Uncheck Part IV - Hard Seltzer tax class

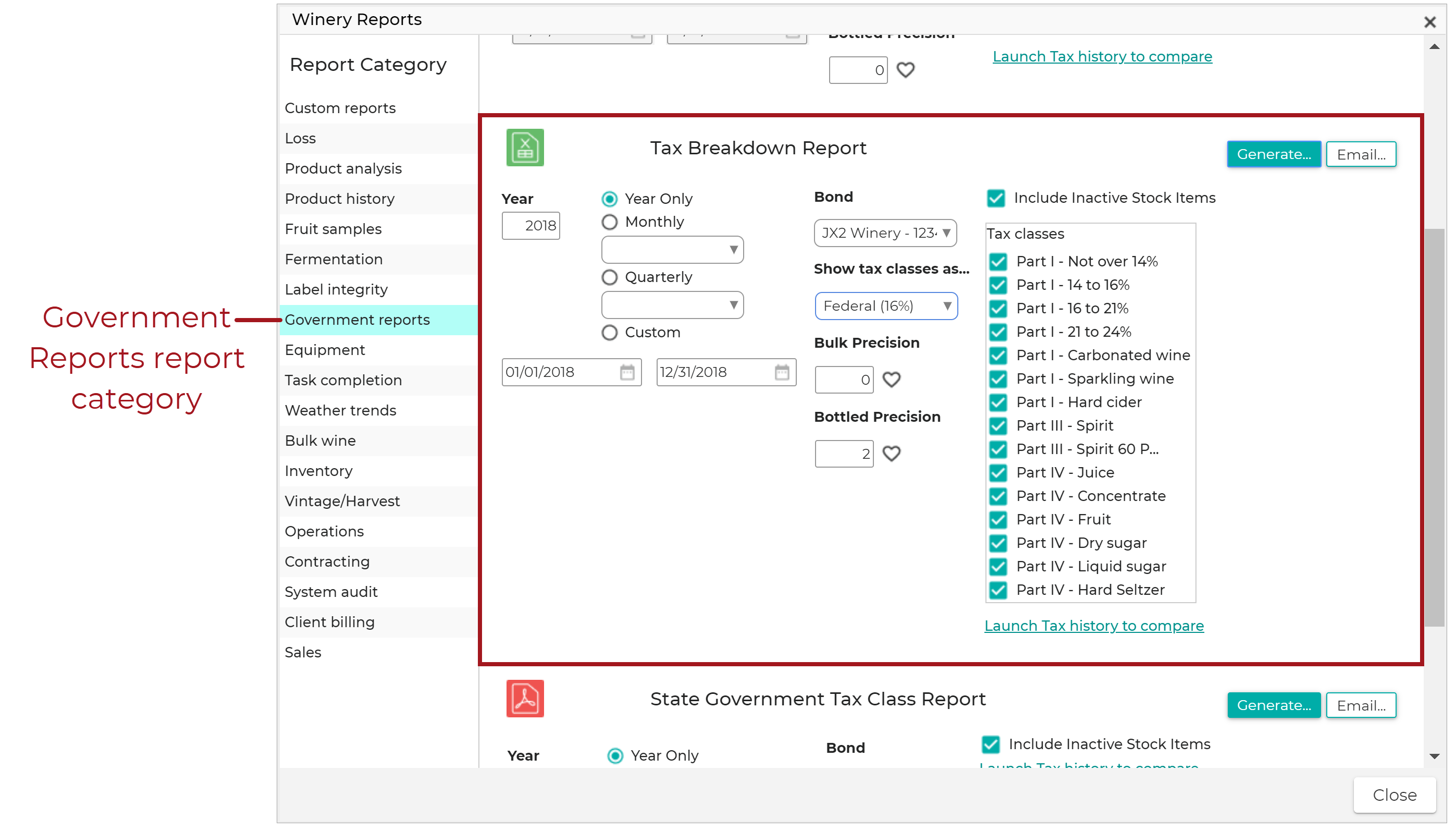(x=998, y=590)
